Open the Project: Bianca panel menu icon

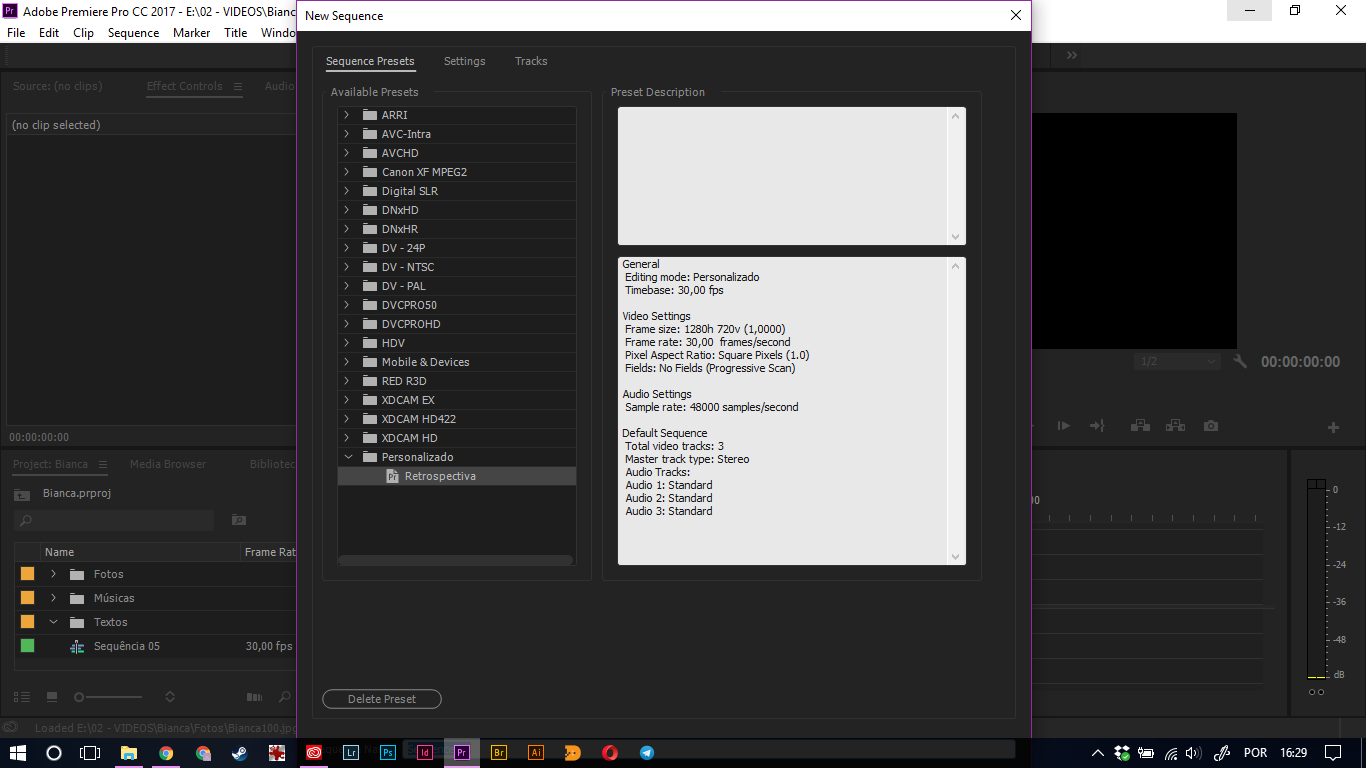104,465
